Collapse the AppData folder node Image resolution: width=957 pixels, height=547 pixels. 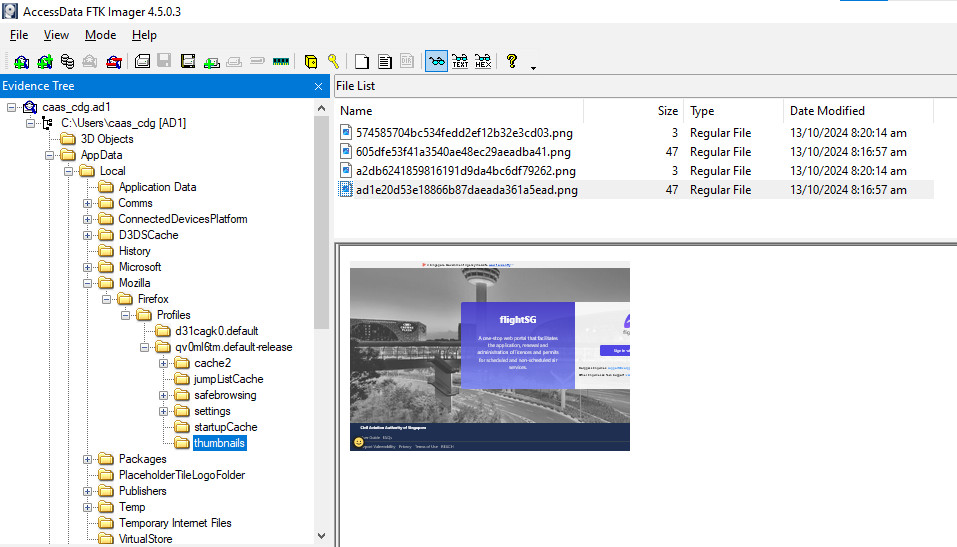click(x=49, y=155)
